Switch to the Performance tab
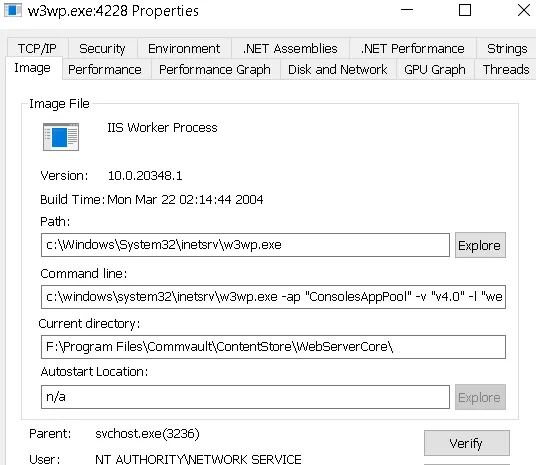This screenshot has width=536, height=465. (105, 69)
